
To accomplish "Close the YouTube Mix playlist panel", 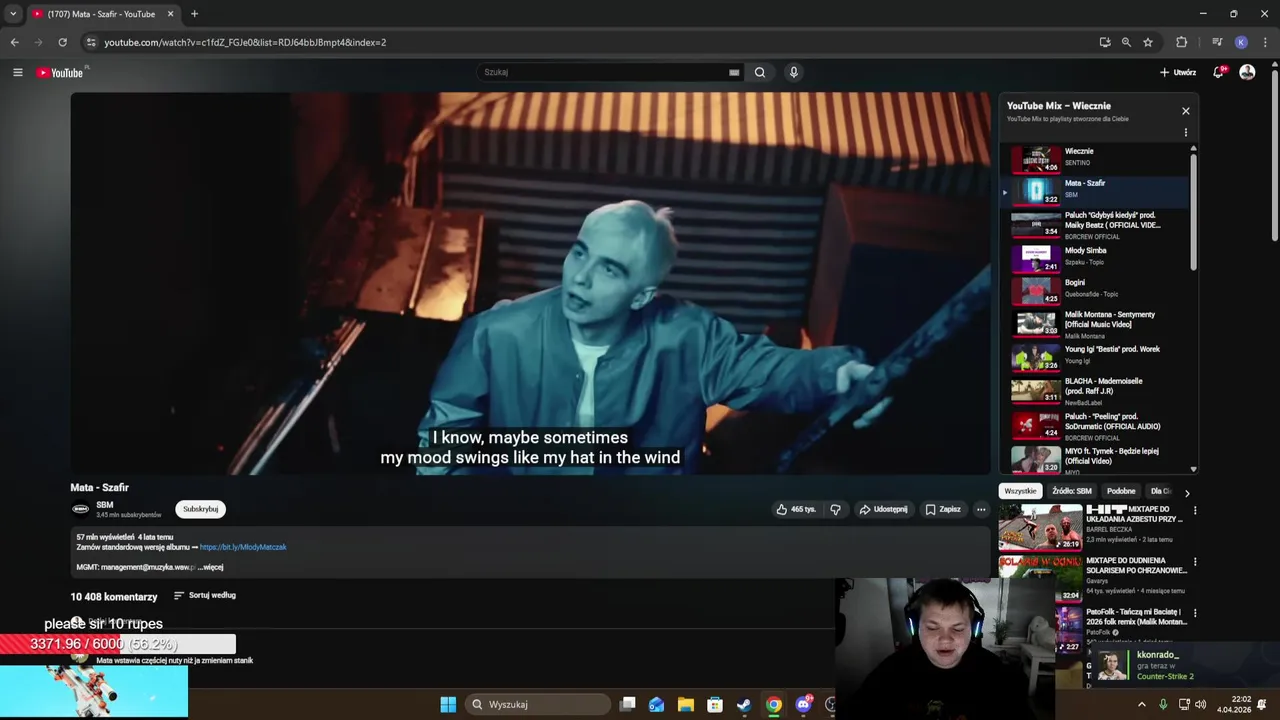I will tap(1186, 111).
